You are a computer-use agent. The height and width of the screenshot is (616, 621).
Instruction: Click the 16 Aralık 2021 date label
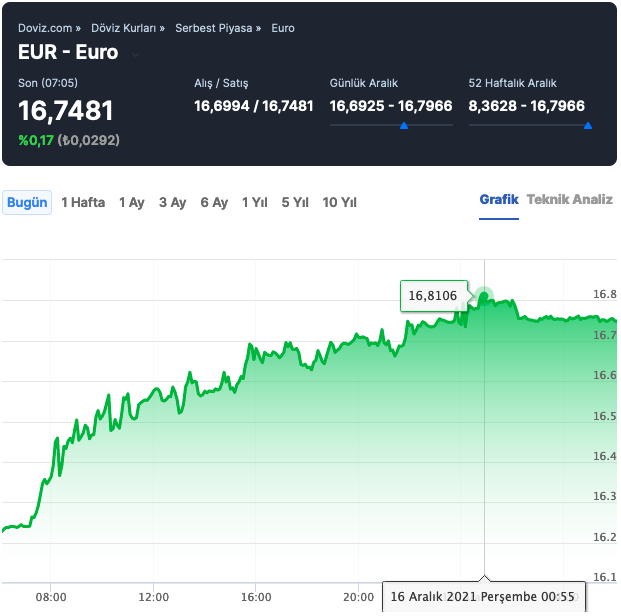[482, 597]
